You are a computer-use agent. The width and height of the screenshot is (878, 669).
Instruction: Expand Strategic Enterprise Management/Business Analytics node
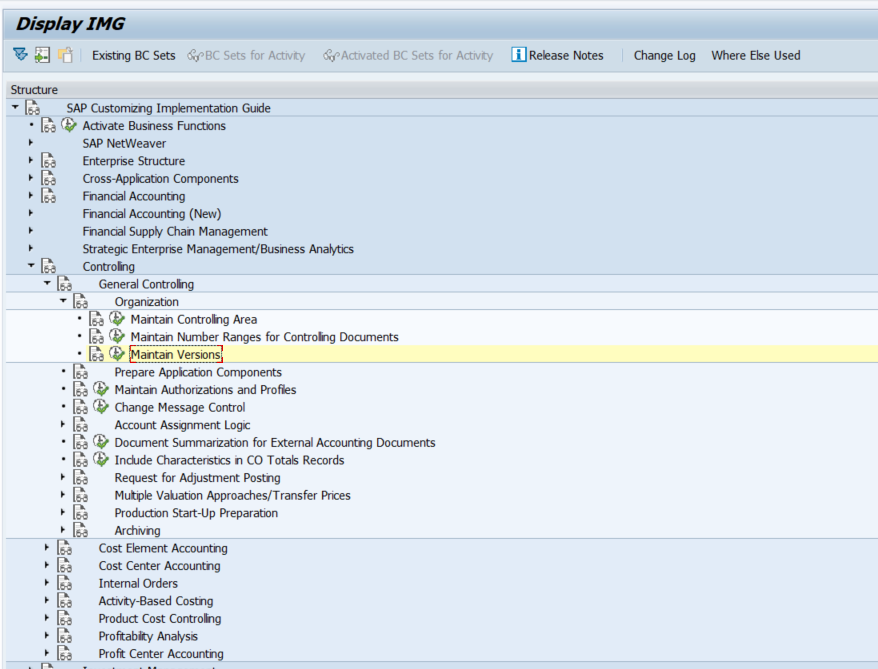pos(31,248)
